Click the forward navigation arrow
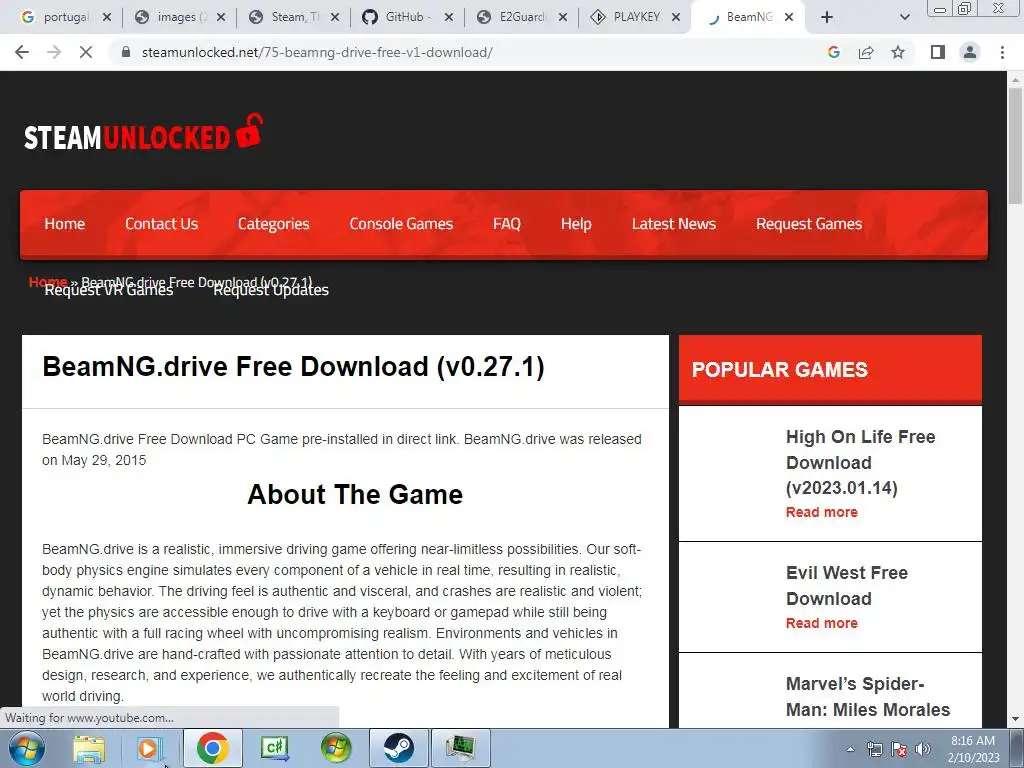The image size is (1024, 768). tap(54, 52)
